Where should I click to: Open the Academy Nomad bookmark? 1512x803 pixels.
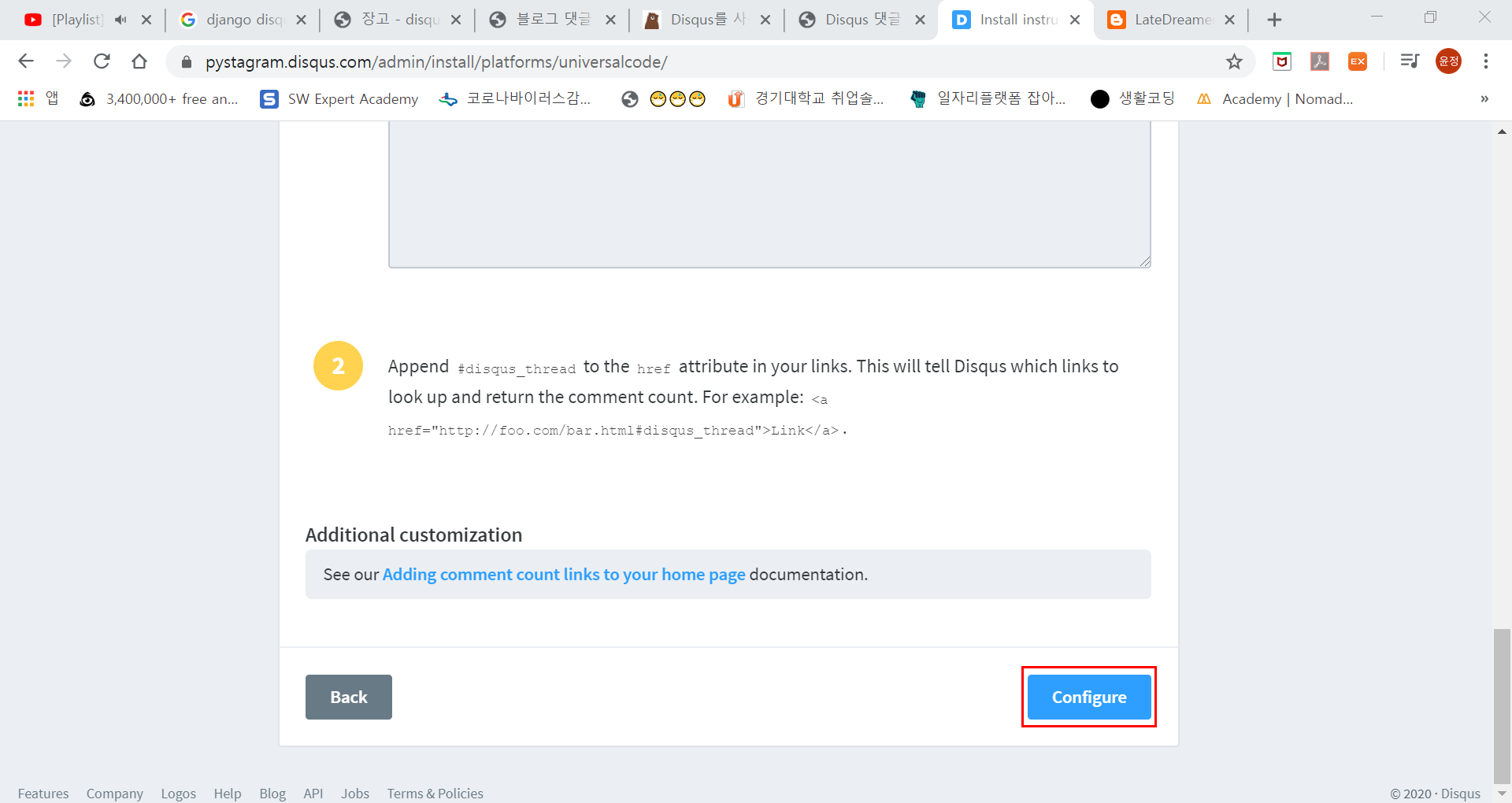[1275, 98]
